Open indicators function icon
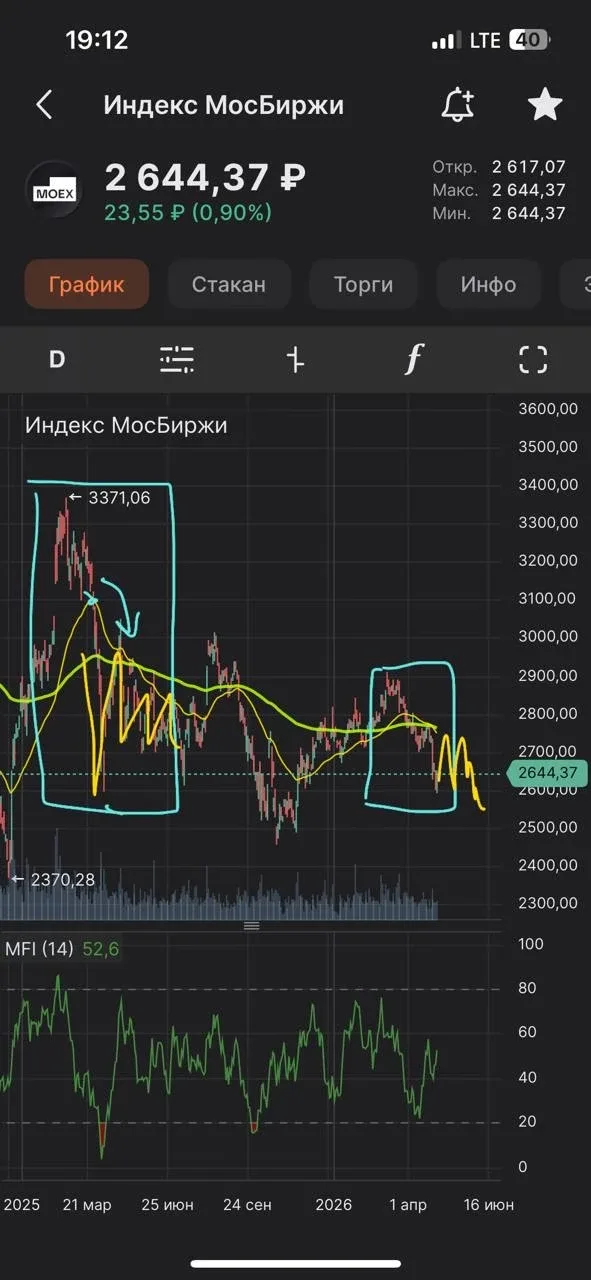The image size is (591, 1280). [413, 359]
